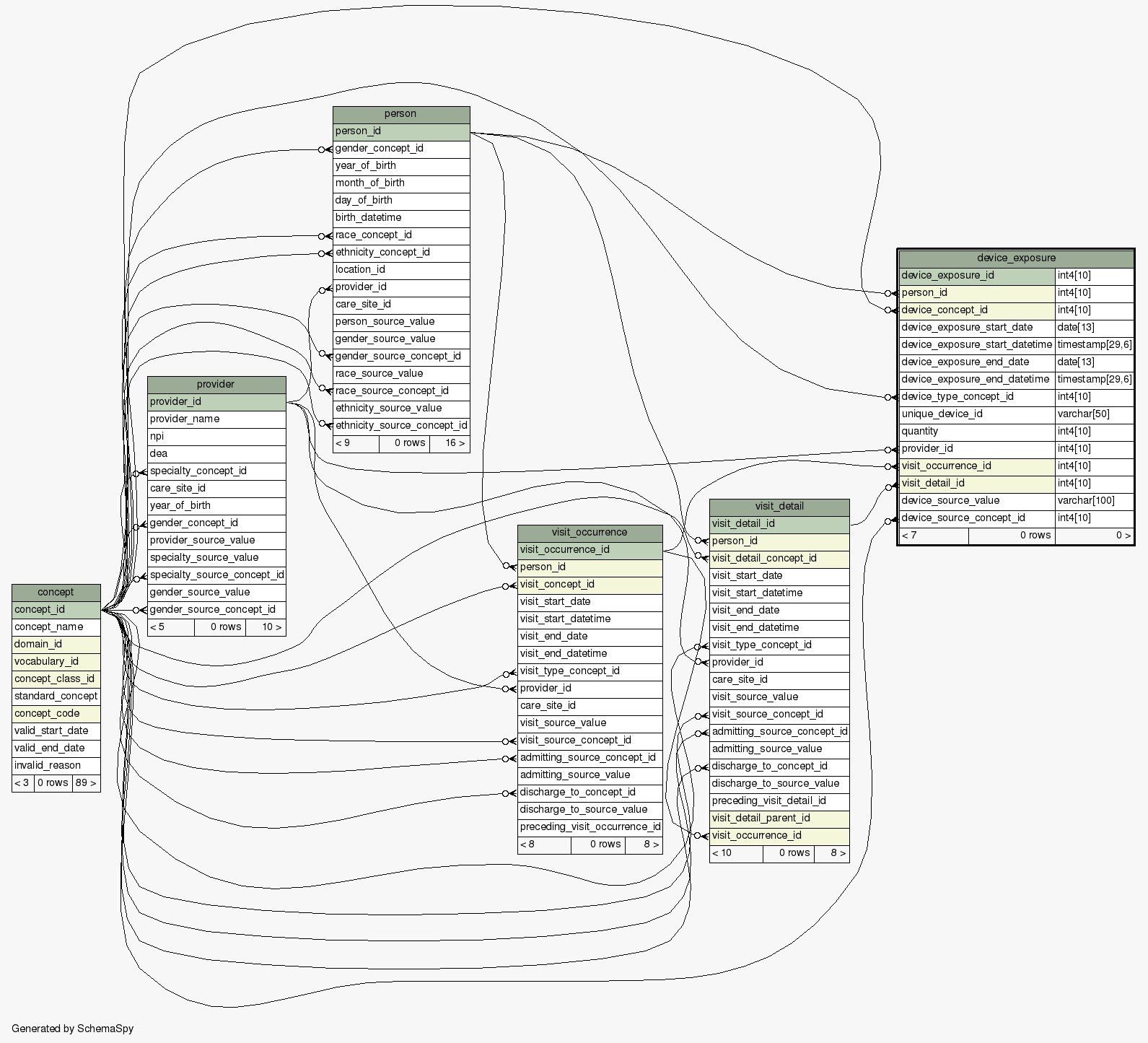The width and height of the screenshot is (1148, 1043).
Task: Click the '89 >' children count on concept
Action: pyautogui.click(x=85, y=783)
